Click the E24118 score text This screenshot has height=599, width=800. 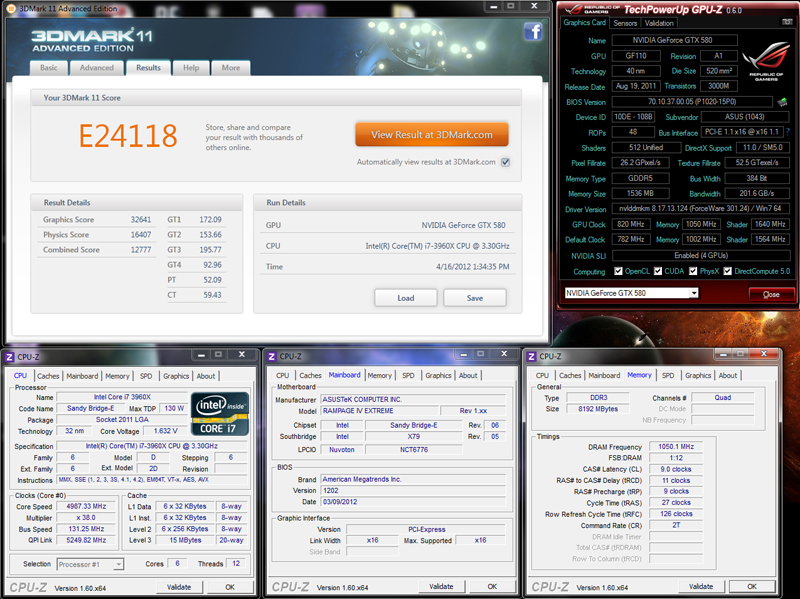(128, 136)
